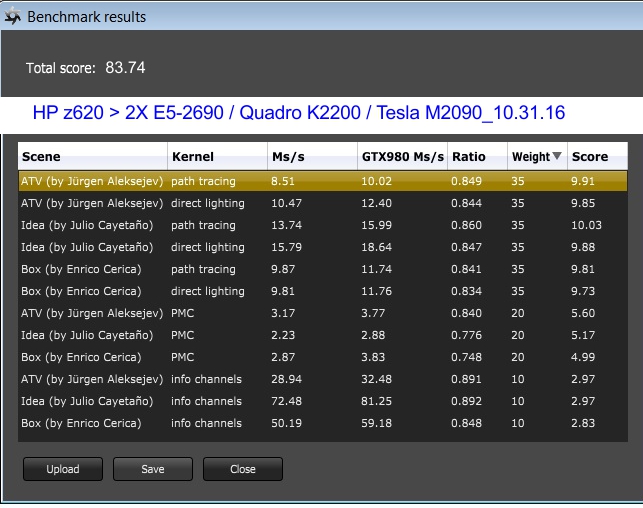Click the GTX980 value 59.18
Viewport: 643px width, 508px height.
(x=376, y=423)
